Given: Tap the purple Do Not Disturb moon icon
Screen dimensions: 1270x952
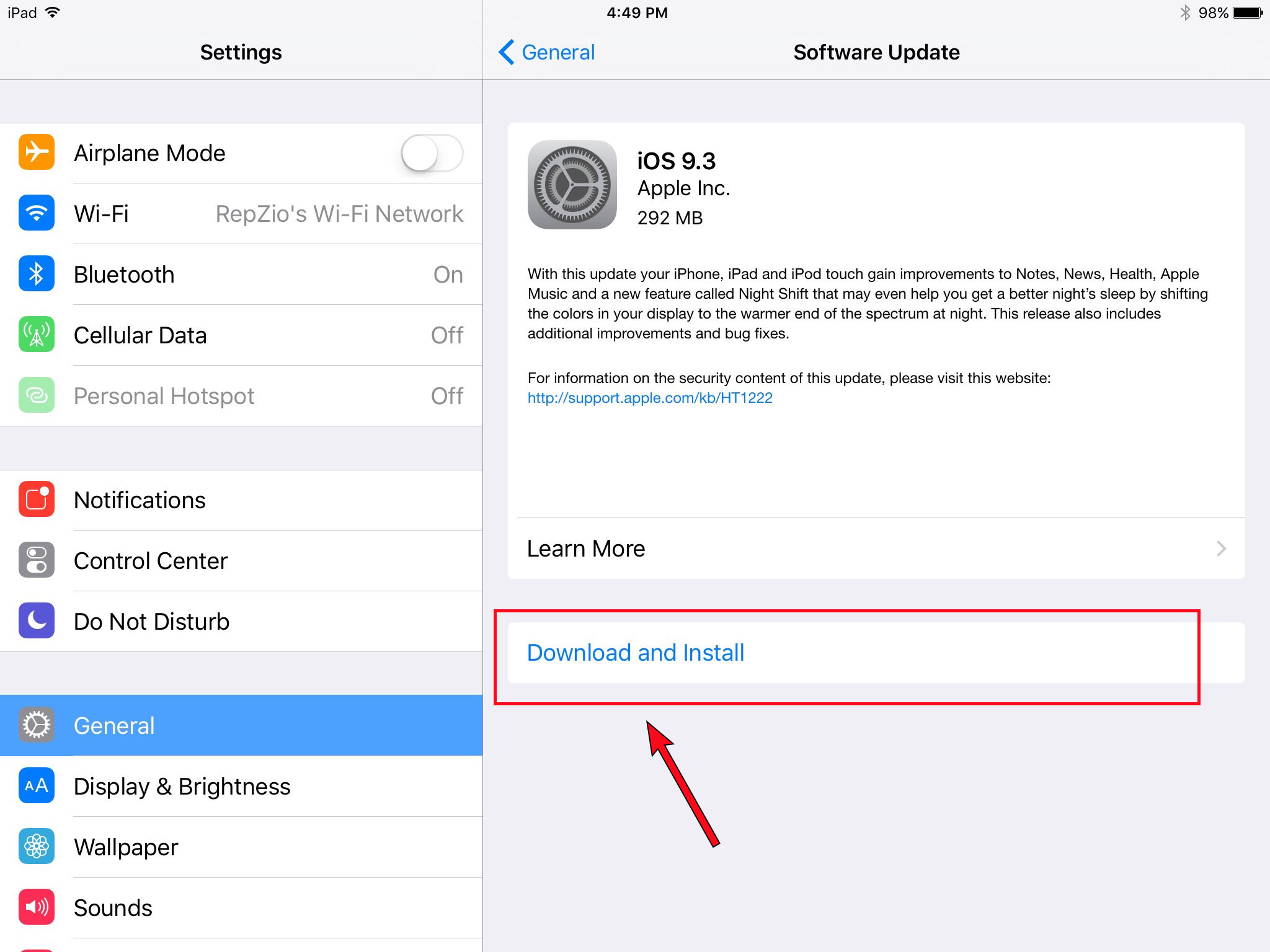Looking at the screenshot, I should pyautogui.click(x=37, y=620).
